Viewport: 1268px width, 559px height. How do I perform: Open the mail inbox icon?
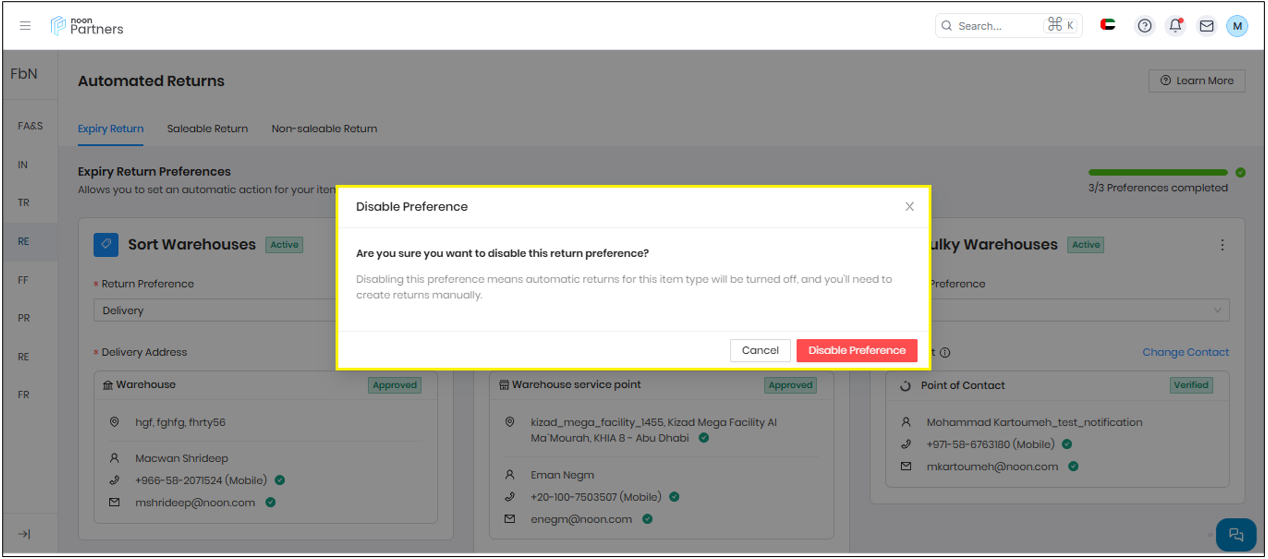pyautogui.click(x=1206, y=26)
